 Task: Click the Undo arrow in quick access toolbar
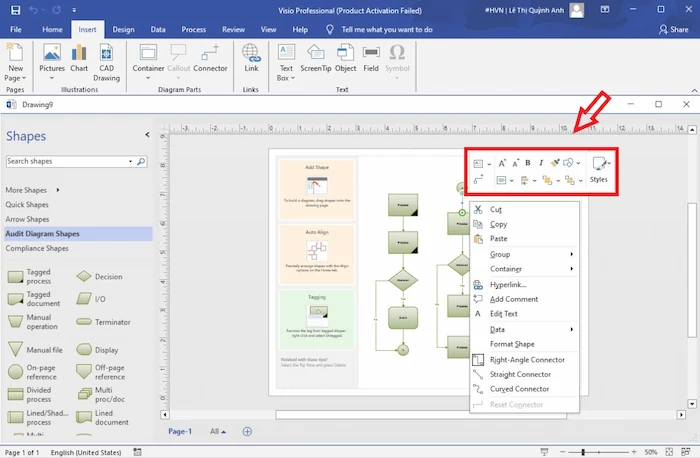click(34, 10)
